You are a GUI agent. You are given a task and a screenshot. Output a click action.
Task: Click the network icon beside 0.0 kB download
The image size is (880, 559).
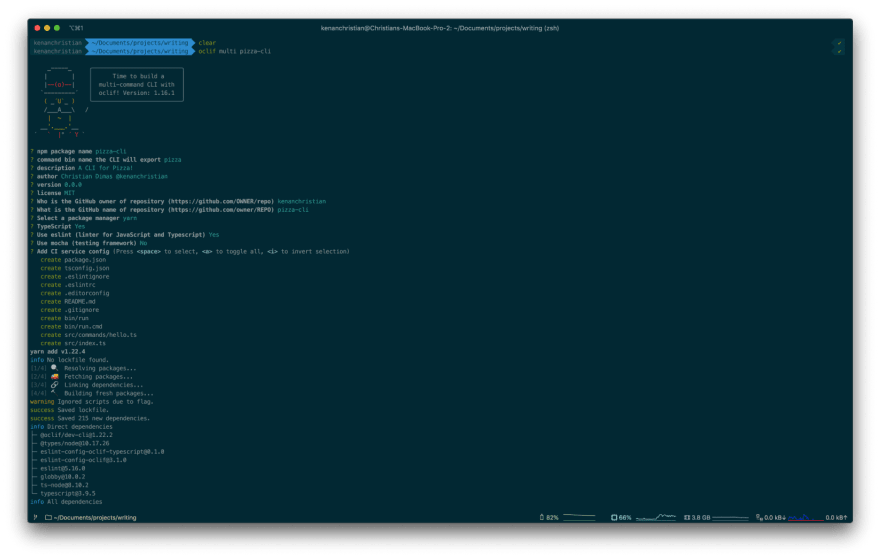(x=759, y=517)
